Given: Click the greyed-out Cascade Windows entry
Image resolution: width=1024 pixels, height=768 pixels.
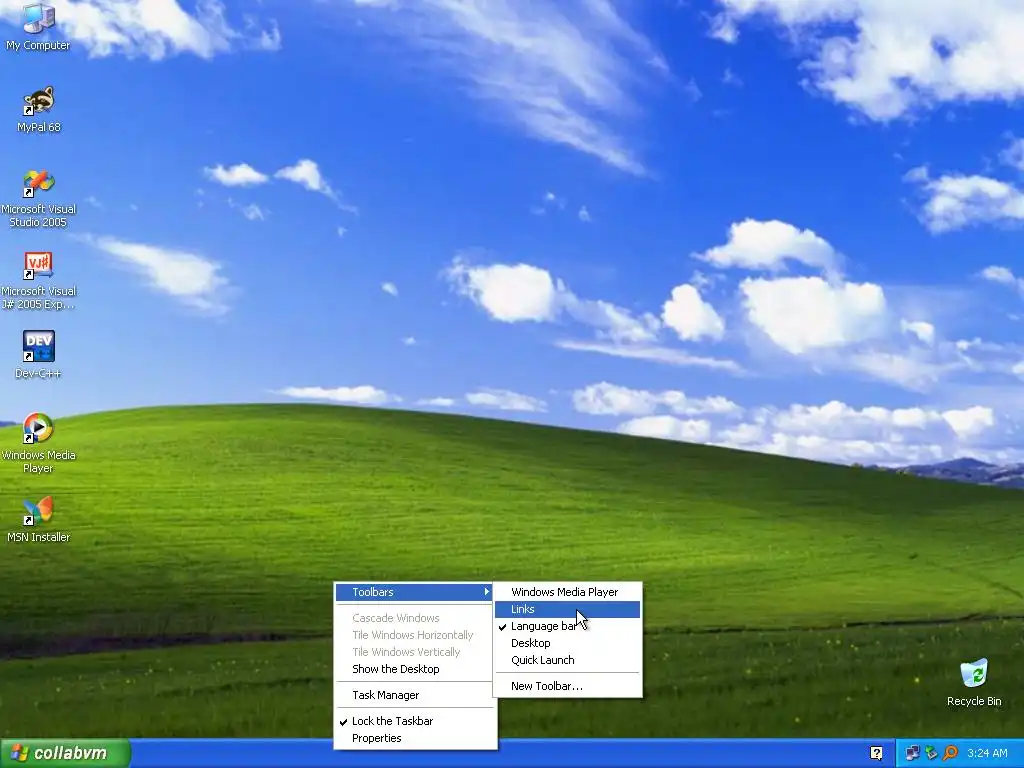Looking at the screenshot, I should coord(415,618).
